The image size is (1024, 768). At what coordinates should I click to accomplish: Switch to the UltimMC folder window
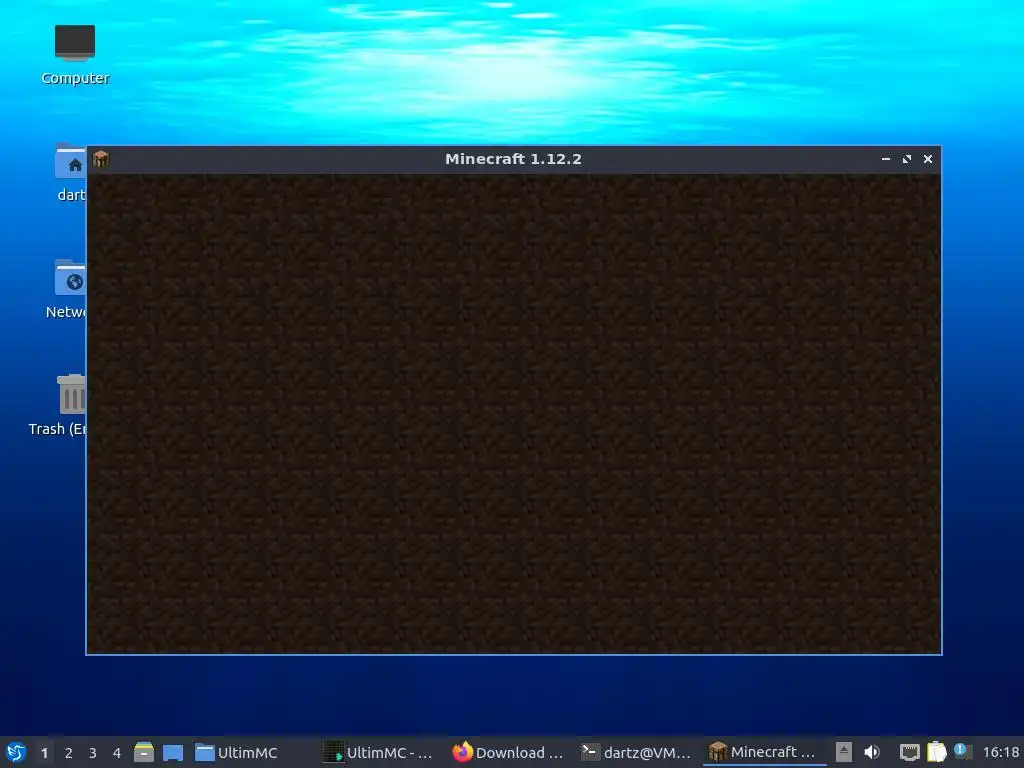pyautogui.click(x=236, y=752)
